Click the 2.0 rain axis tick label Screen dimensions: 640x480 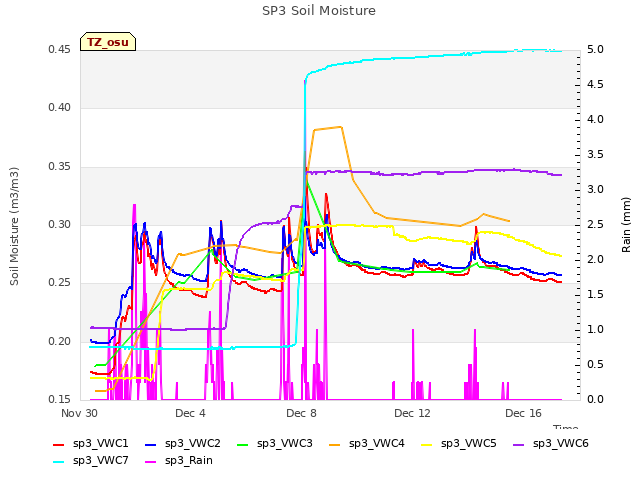click(595, 260)
